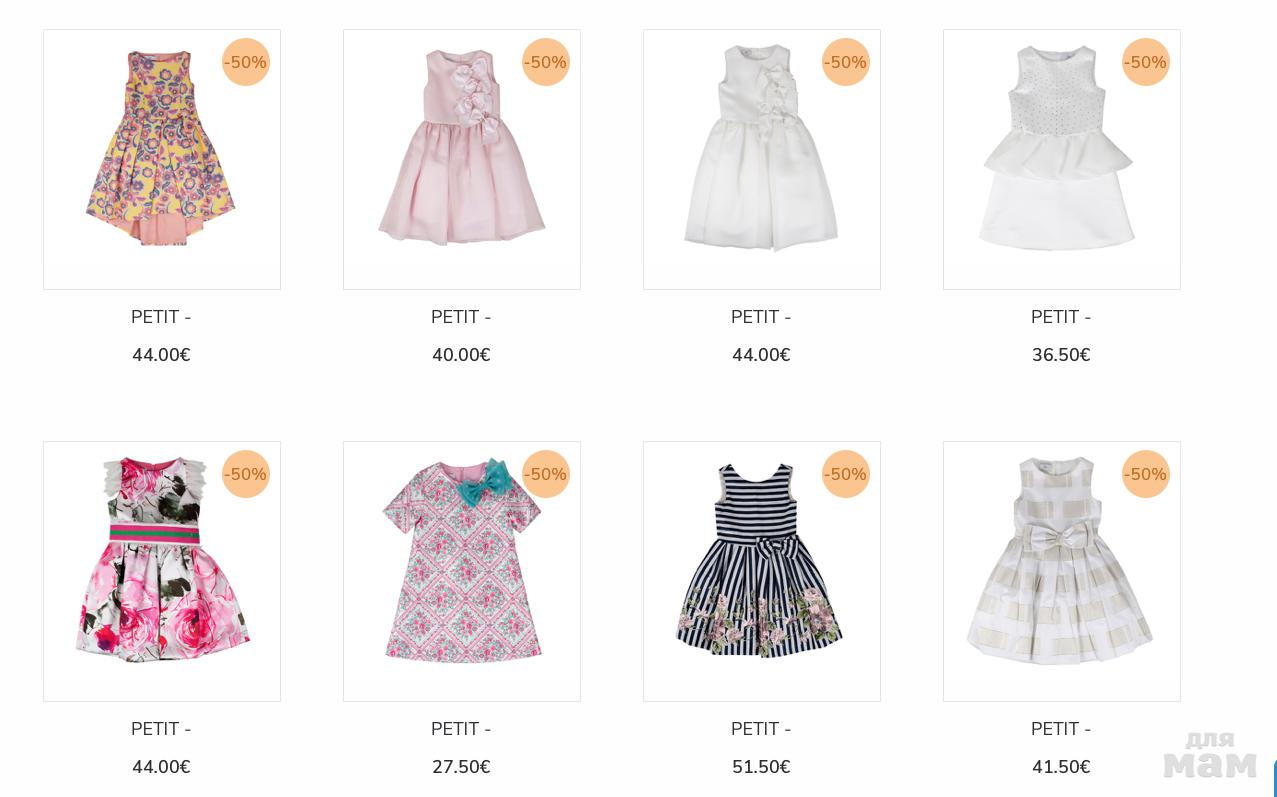Viewport: 1277px width, 797px height.
Task: Open PETIT link under the striped dress
Action: (x=761, y=729)
